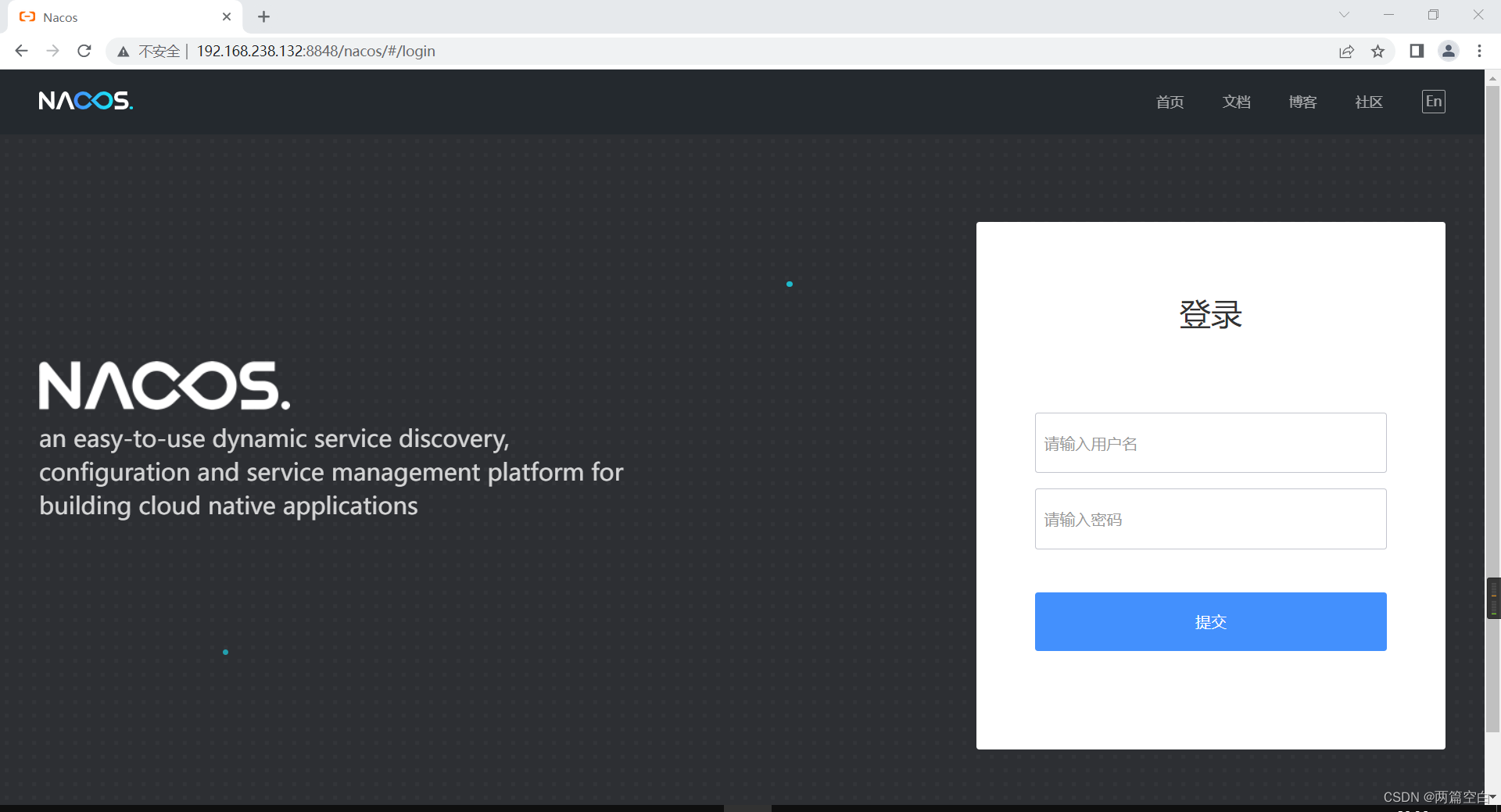Open 文档 in navigation
The height and width of the screenshot is (812, 1501).
pos(1236,102)
